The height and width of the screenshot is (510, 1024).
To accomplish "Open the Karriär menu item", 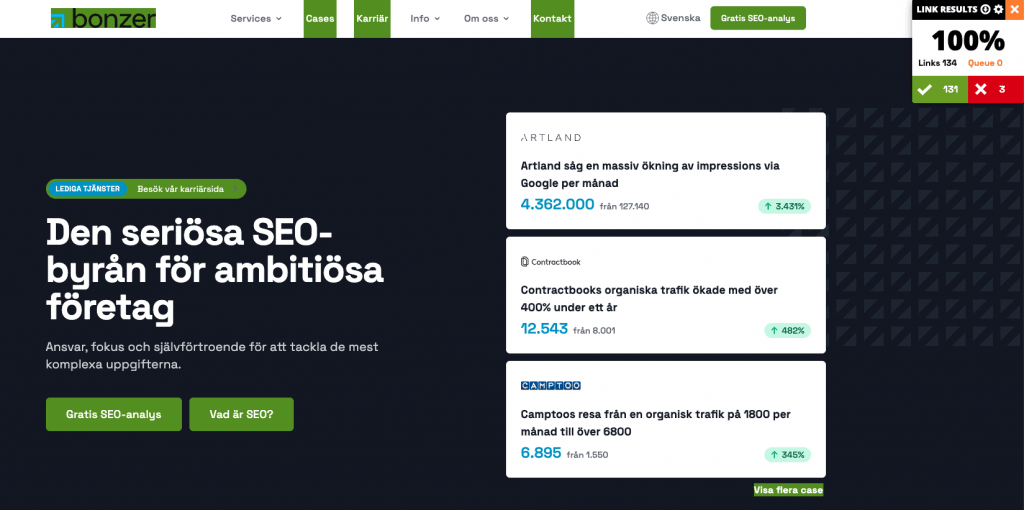I will pyautogui.click(x=372, y=18).
